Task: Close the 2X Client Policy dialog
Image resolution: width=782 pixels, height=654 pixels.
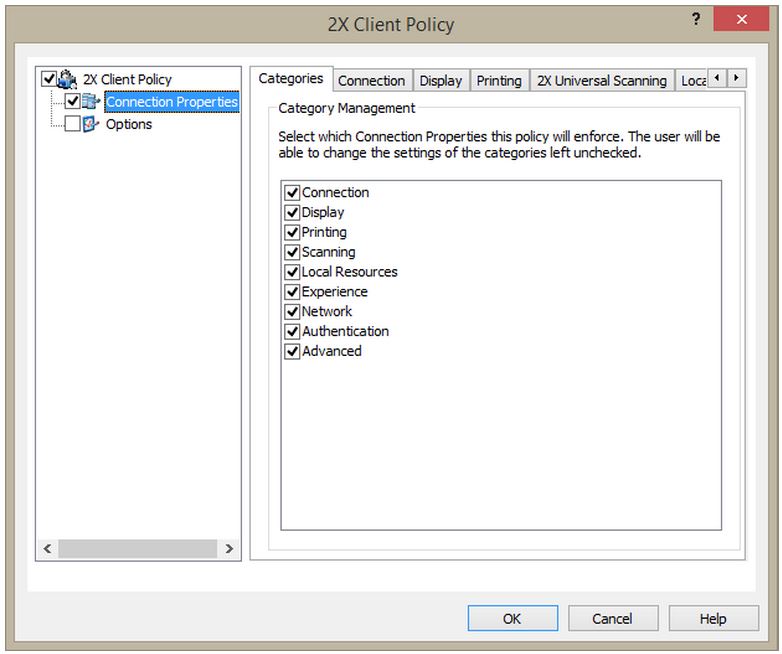Action: 741,19
